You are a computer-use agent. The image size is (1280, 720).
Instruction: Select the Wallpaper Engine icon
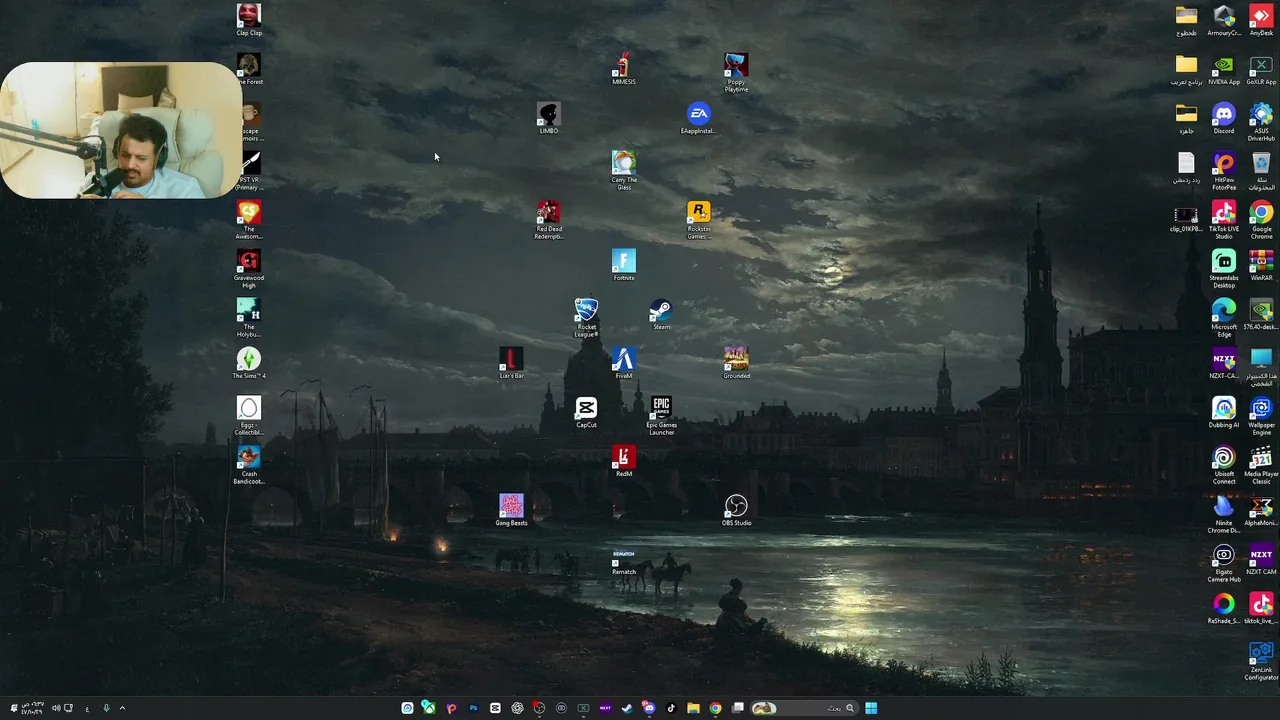pos(1261,415)
